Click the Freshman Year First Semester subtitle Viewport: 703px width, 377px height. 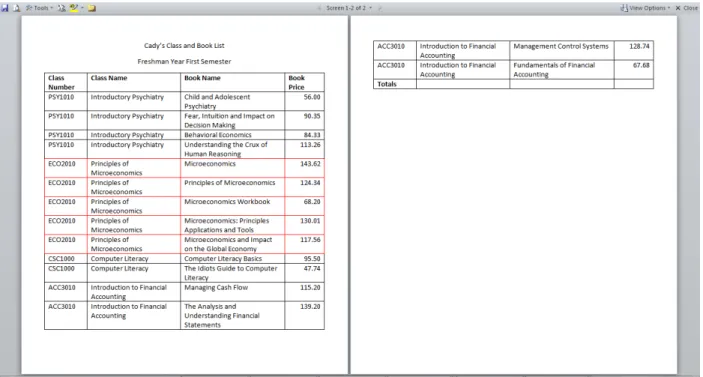[x=184, y=61]
